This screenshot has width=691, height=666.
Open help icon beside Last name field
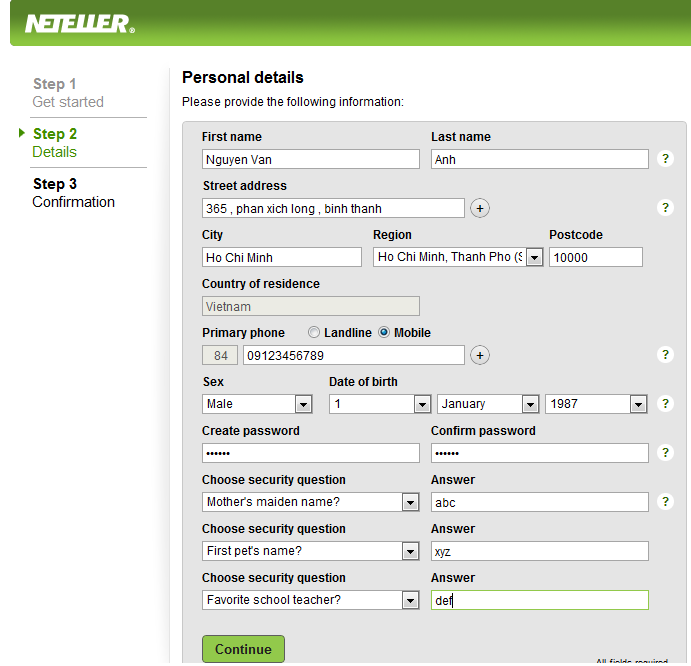(x=665, y=159)
